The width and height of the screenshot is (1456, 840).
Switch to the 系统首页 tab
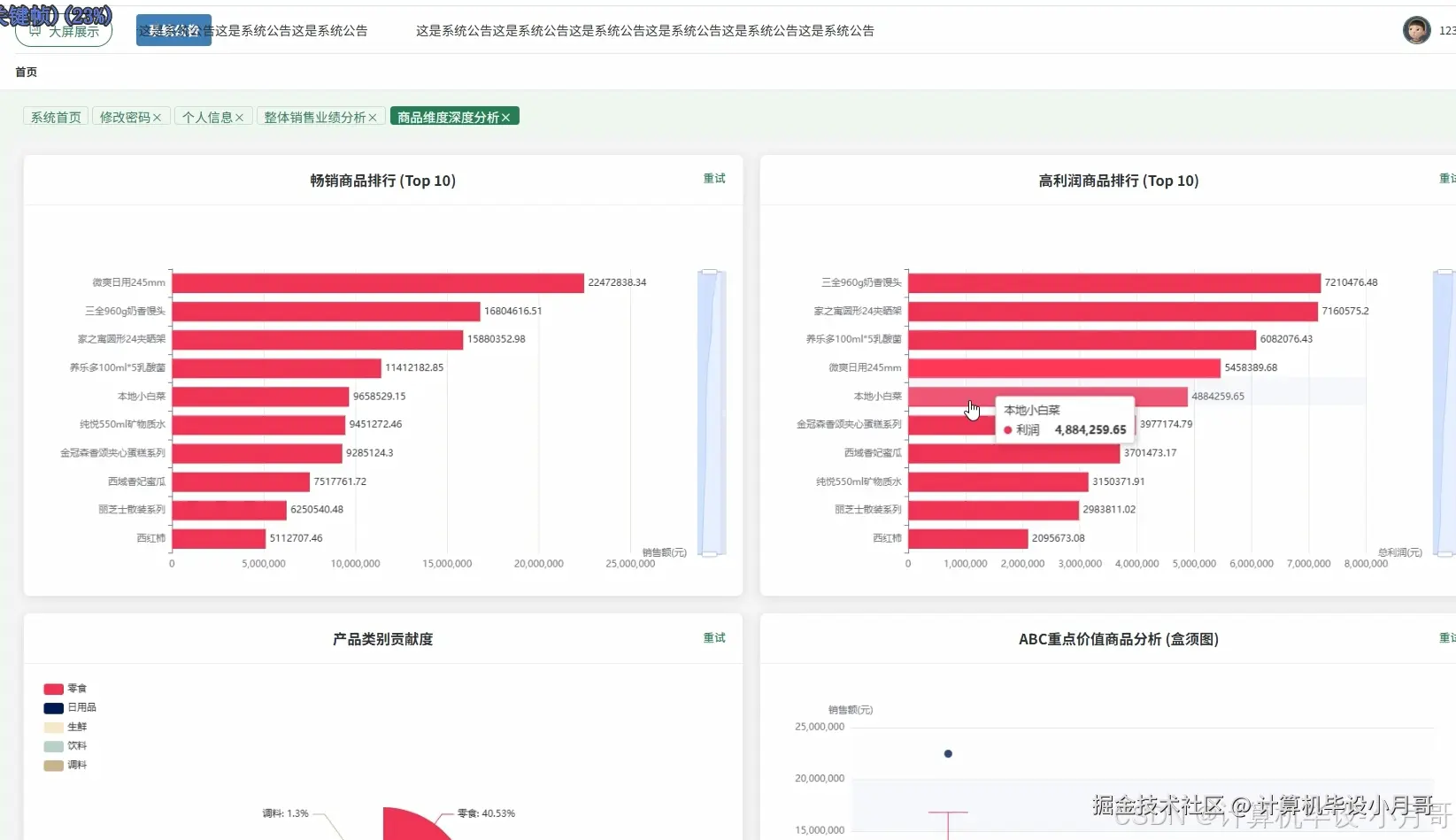(x=56, y=117)
